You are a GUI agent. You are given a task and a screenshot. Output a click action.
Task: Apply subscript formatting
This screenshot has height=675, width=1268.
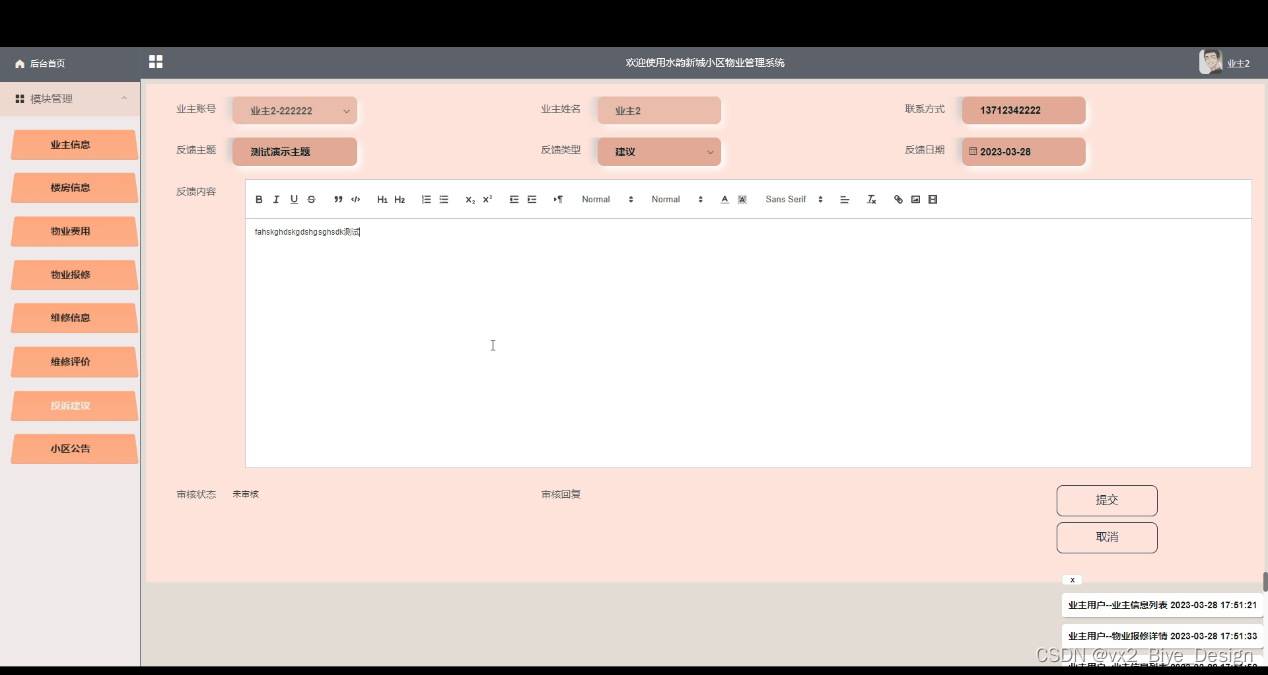(470, 200)
